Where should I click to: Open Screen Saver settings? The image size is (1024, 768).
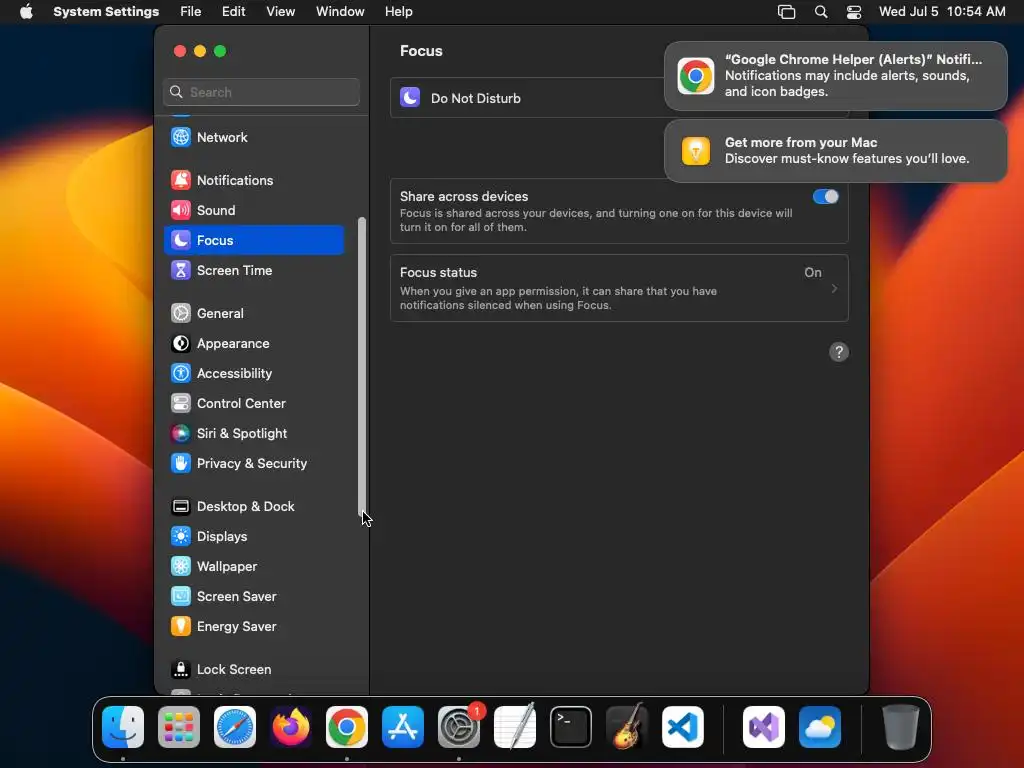(x=254, y=597)
